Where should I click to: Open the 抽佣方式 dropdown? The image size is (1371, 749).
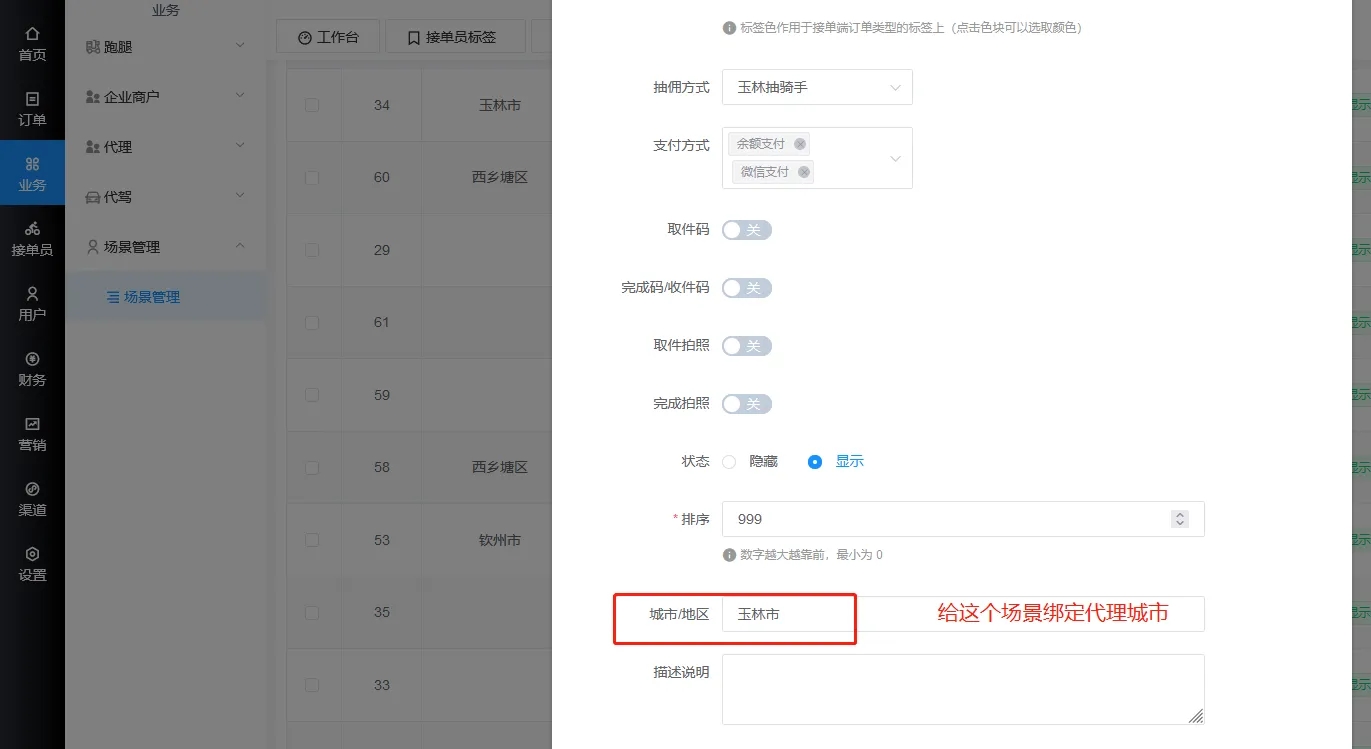point(817,87)
